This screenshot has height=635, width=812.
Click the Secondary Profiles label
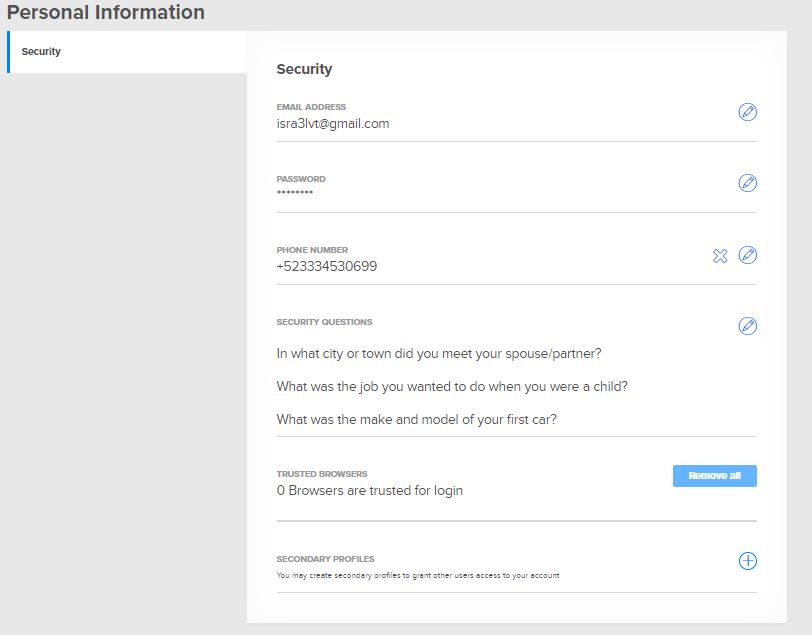[326, 559]
